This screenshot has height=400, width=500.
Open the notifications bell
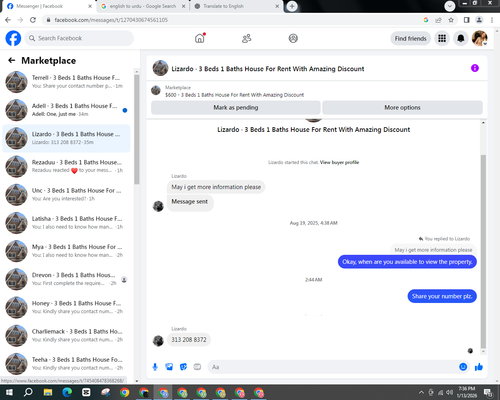461,38
